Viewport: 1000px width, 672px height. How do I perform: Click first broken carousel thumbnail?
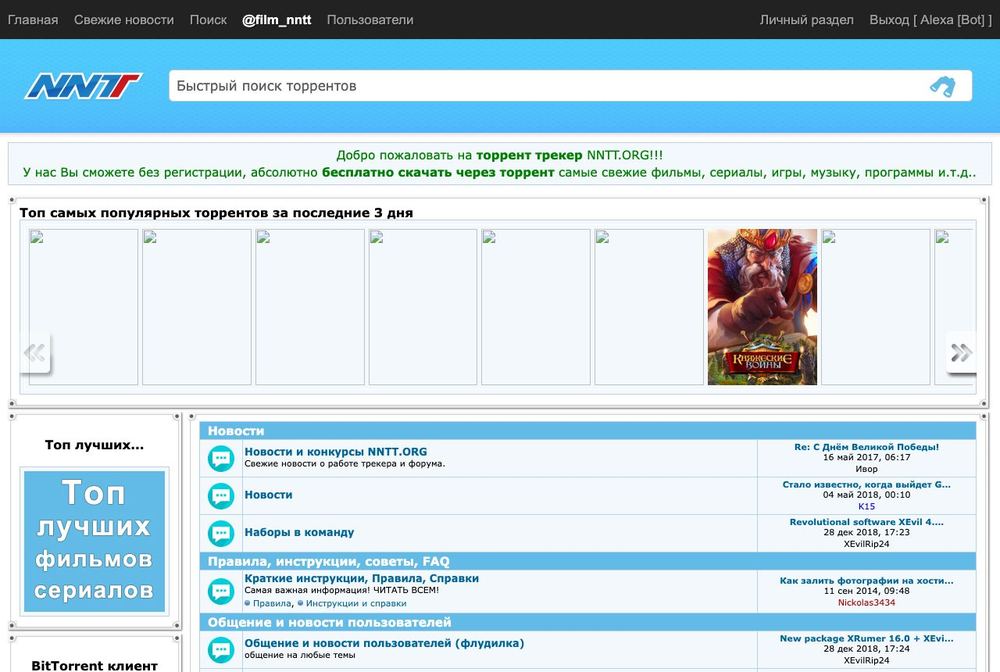click(84, 307)
